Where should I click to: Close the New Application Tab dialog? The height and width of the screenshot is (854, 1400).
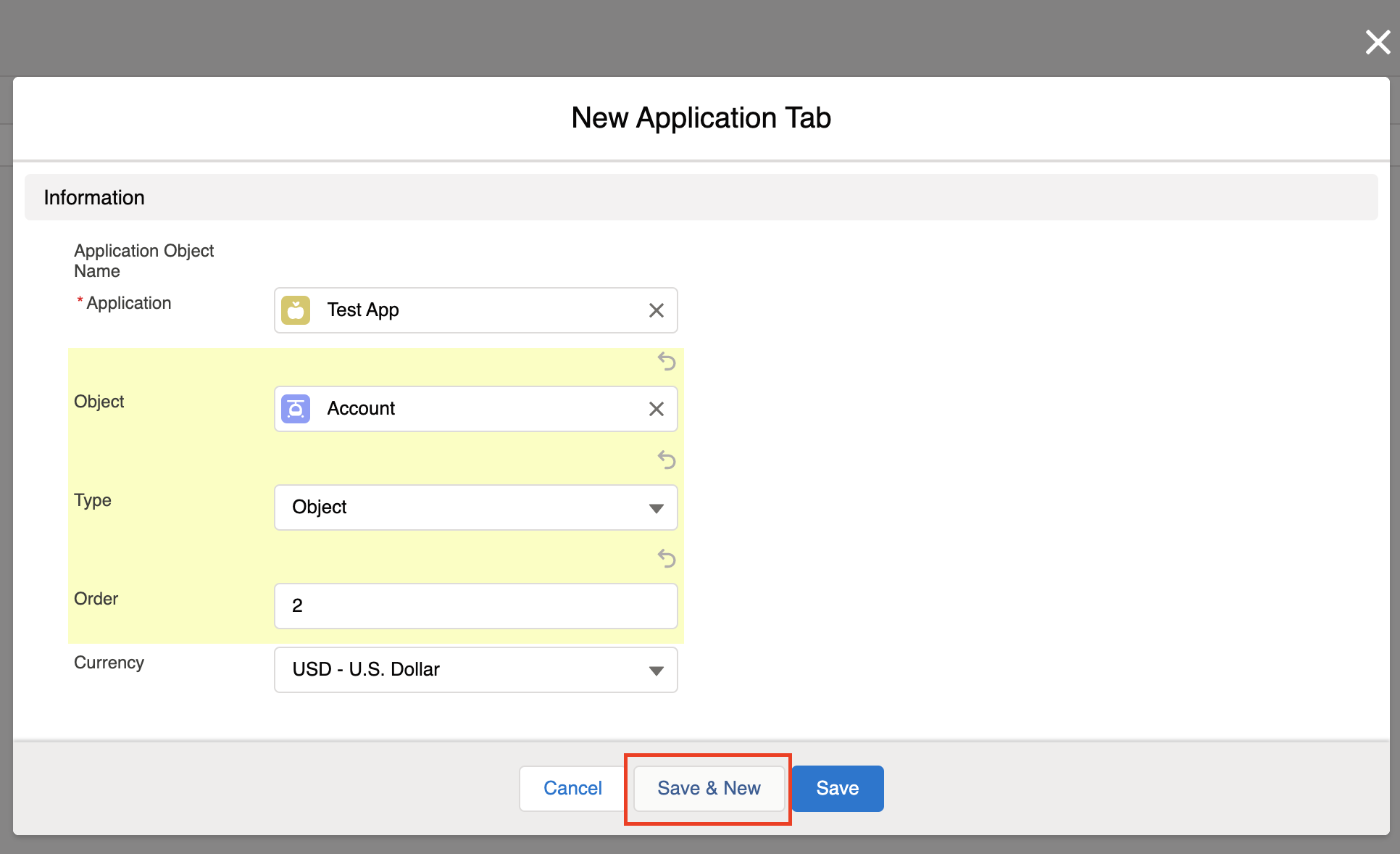1378,42
